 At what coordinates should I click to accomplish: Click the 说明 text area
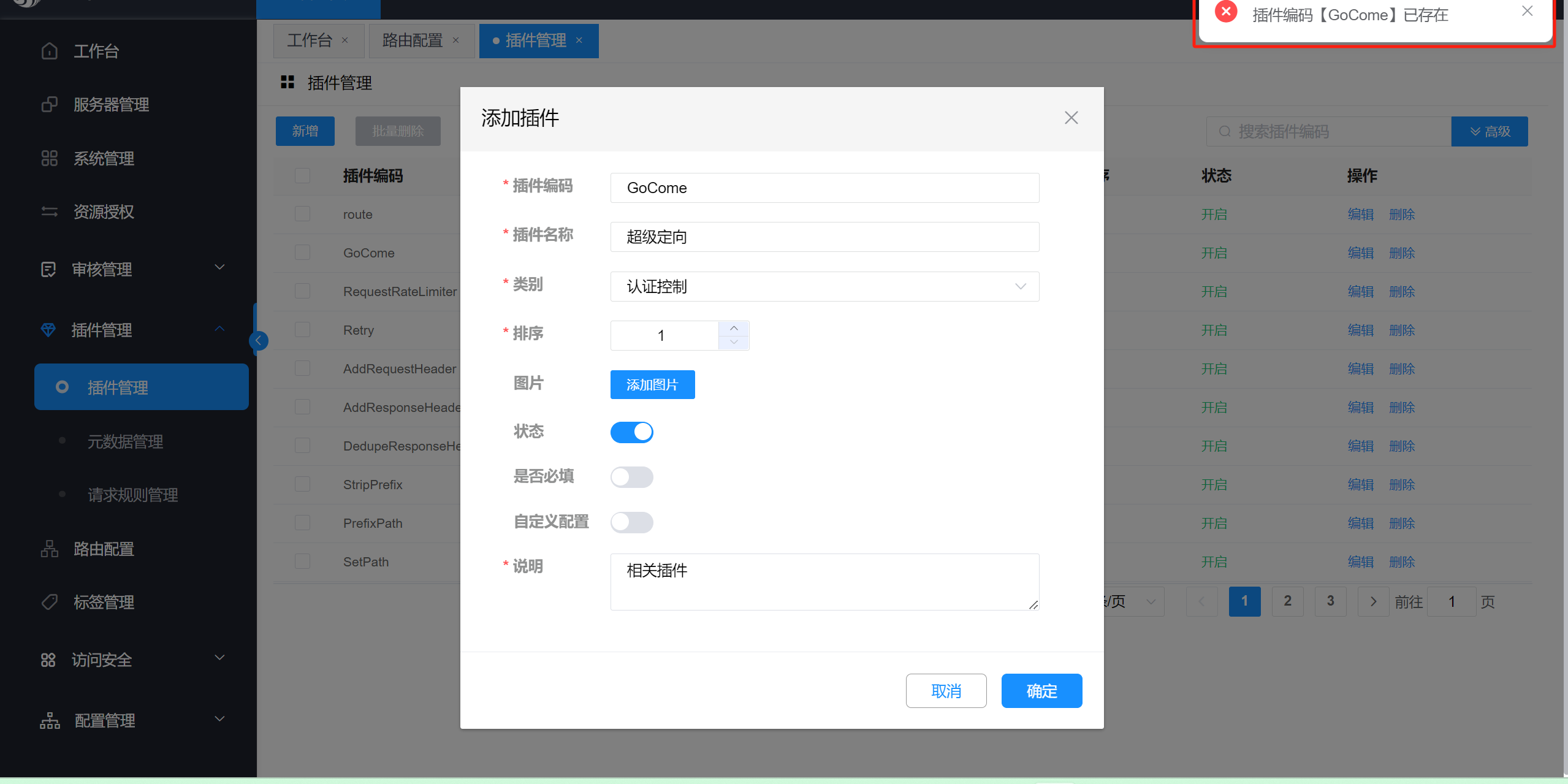click(824, 582)
